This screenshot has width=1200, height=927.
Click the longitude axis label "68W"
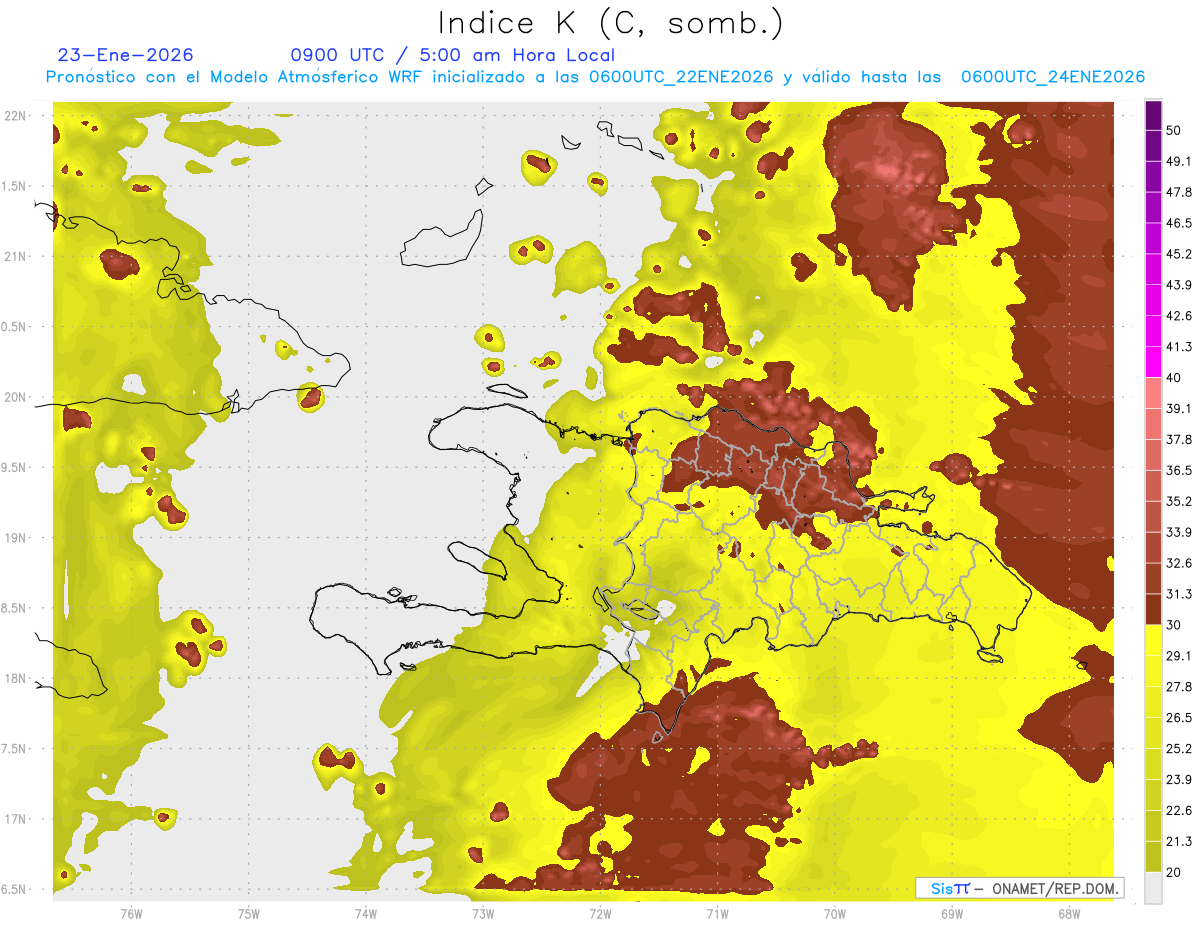coord(1069,914)
